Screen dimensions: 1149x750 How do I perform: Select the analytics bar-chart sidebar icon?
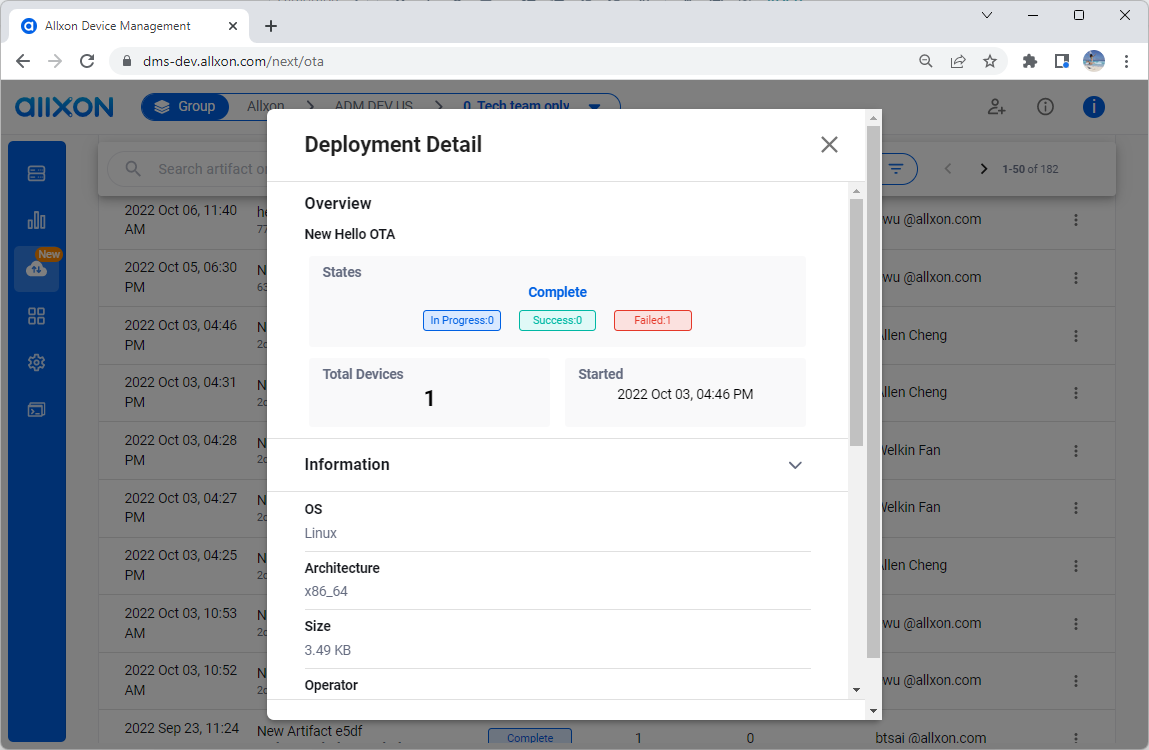tap(37, 219)
